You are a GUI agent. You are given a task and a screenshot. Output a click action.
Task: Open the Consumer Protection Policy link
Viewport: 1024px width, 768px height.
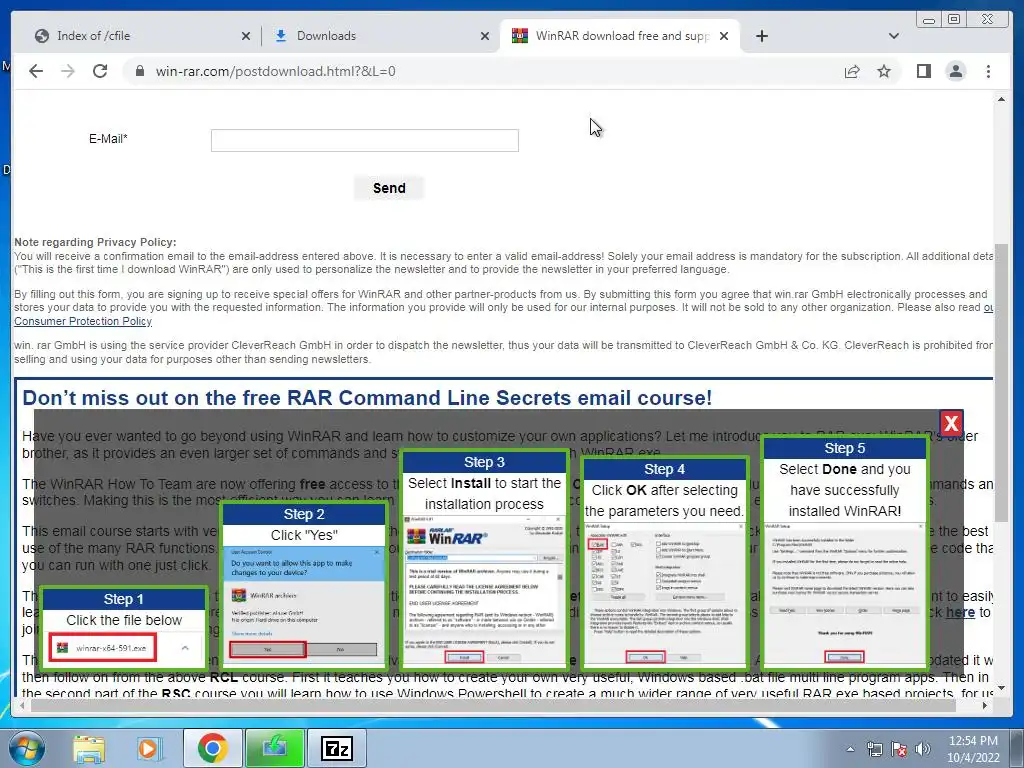[x=83, y=321]
